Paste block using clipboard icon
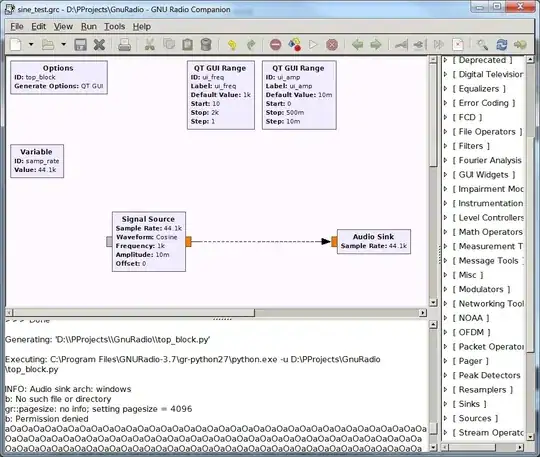The height and width of the screenshot is (457, 540). point(187,45)
